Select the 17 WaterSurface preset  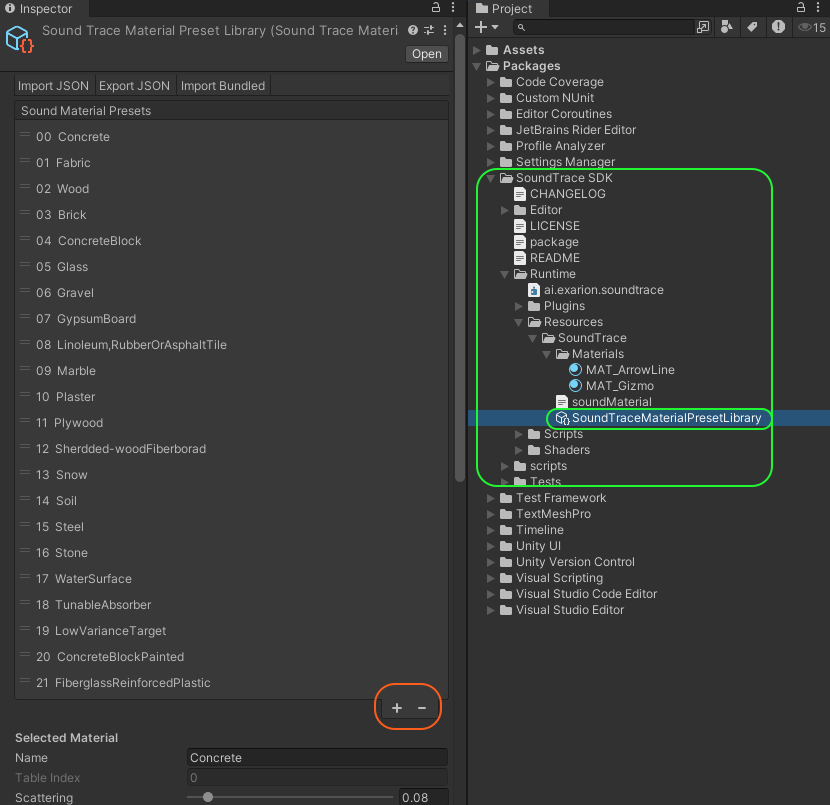pos(232,578)
